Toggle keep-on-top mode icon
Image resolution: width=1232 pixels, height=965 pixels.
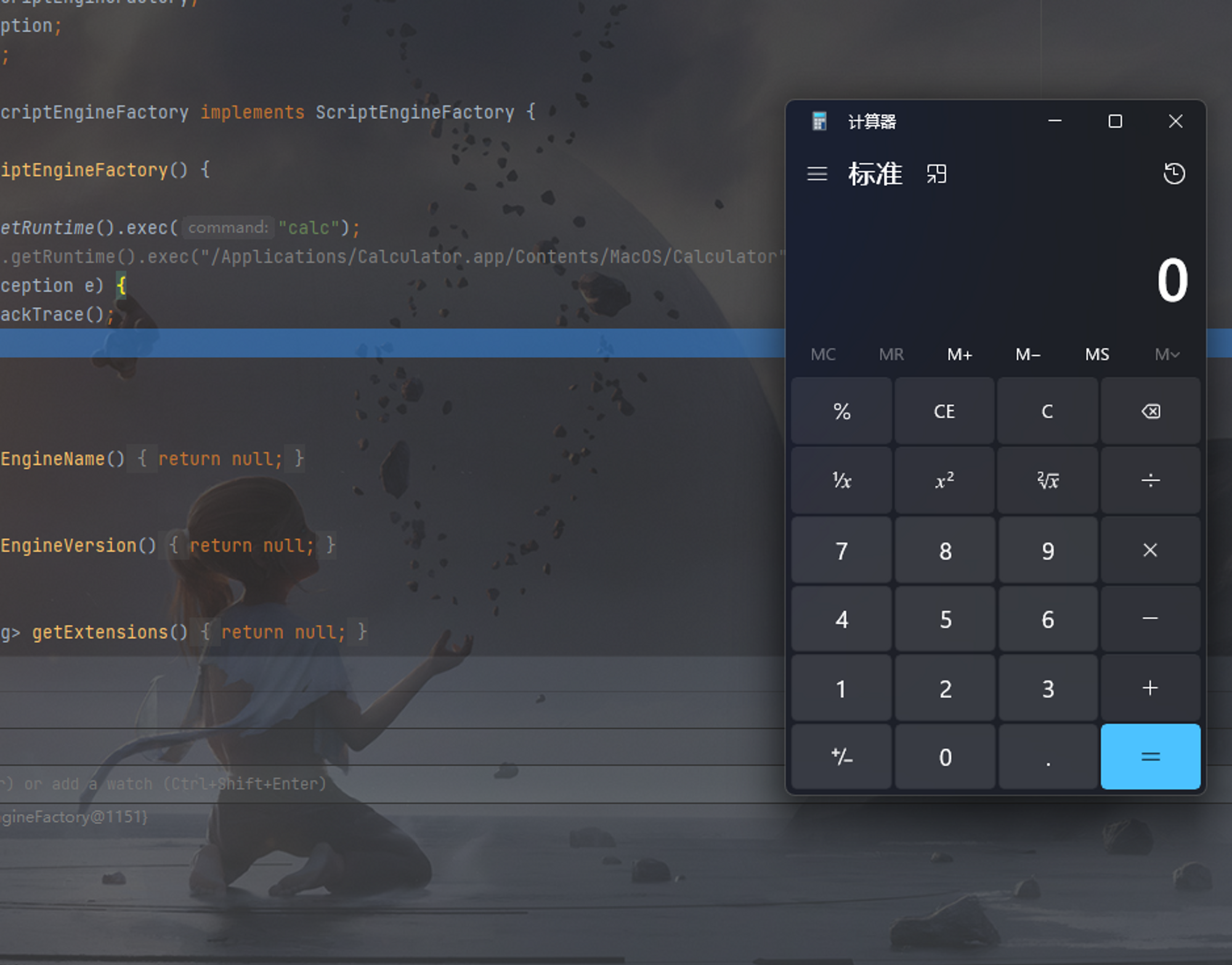coord(936,174)
